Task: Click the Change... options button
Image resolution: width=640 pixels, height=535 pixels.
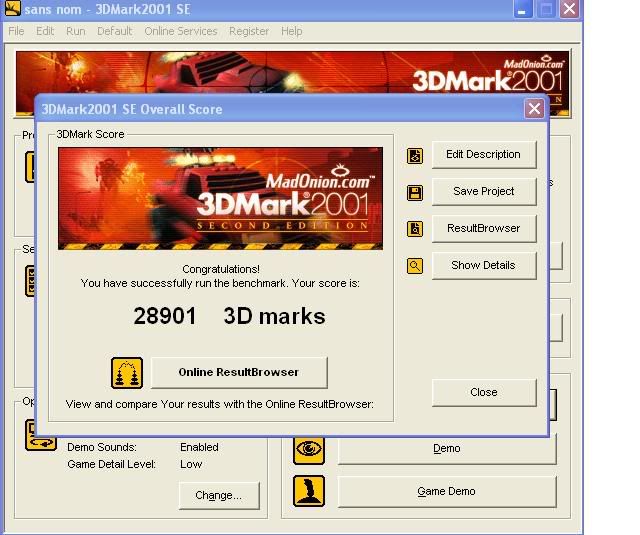Action: (219, 495)
